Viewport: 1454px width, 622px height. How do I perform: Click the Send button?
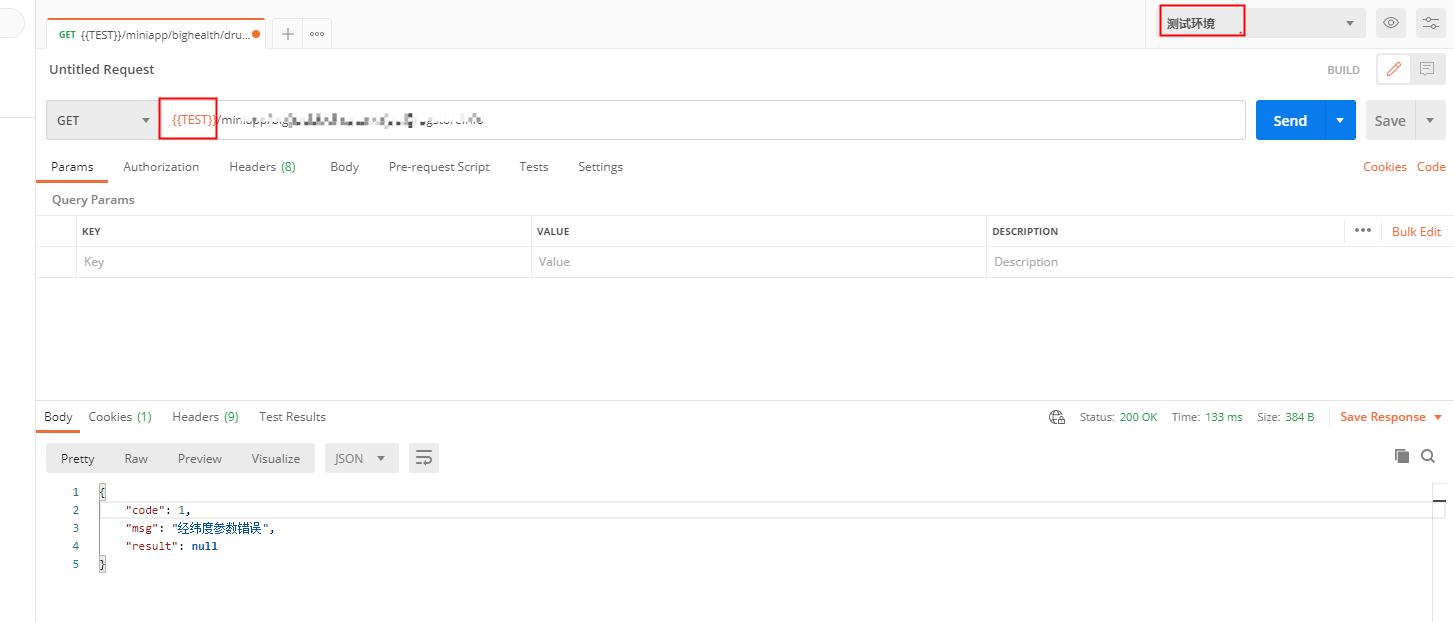1290,120
